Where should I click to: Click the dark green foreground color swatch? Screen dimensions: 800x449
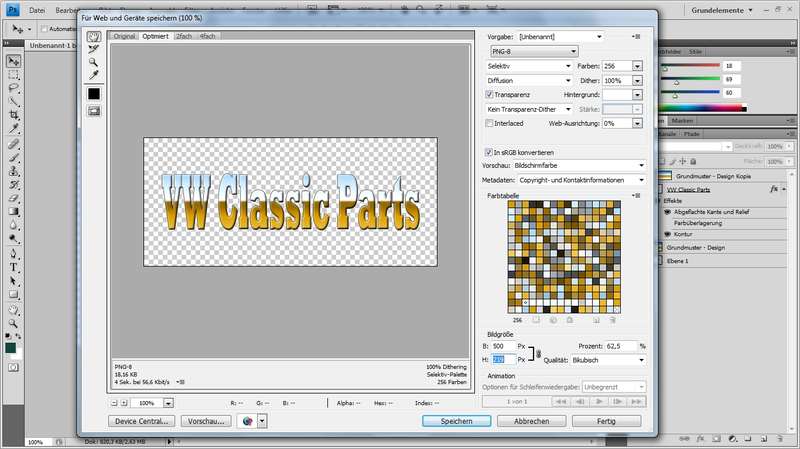[x=10, y=348]
